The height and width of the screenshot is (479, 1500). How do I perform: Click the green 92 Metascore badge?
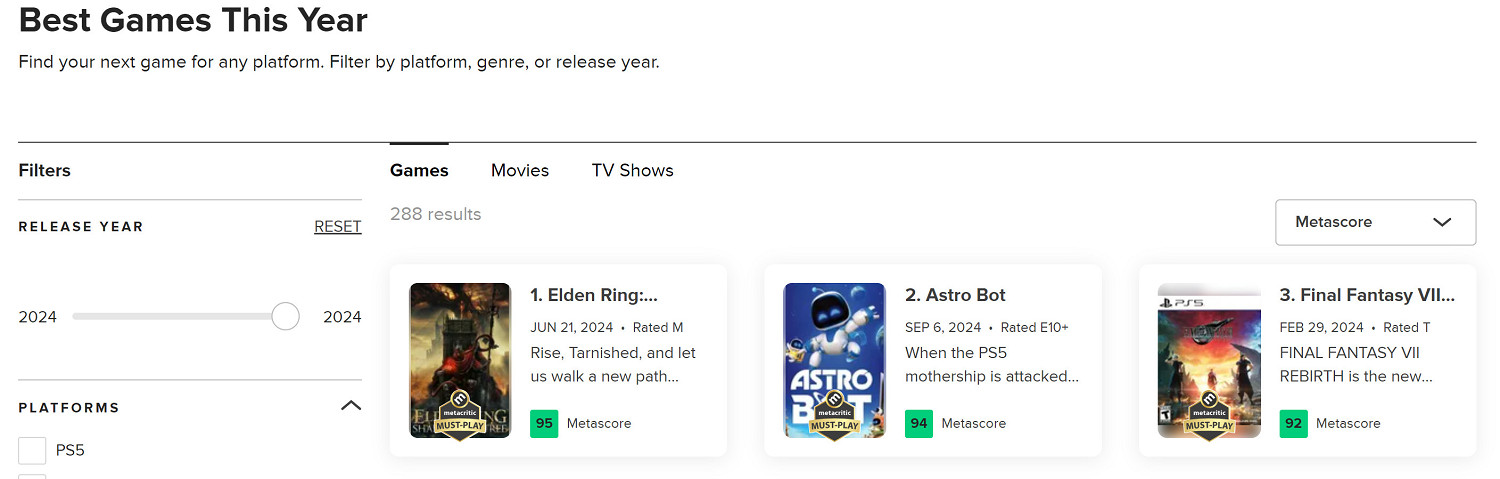coord(1294,423)
